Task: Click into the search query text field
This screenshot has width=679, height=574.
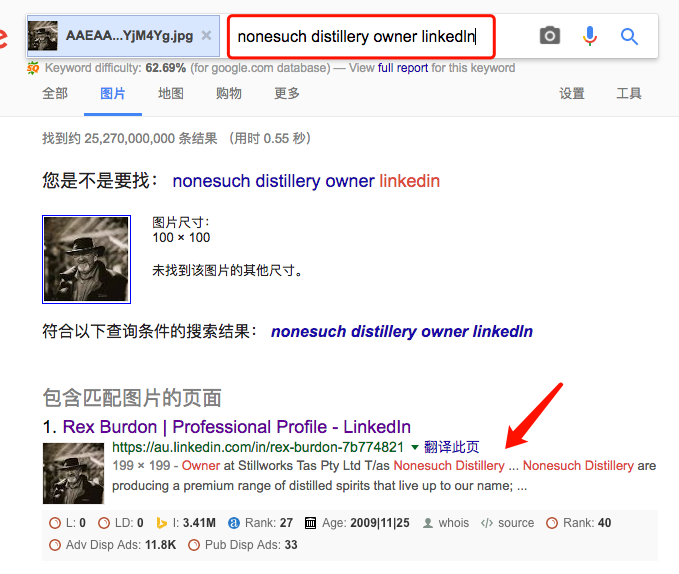Action: [361, 36]
